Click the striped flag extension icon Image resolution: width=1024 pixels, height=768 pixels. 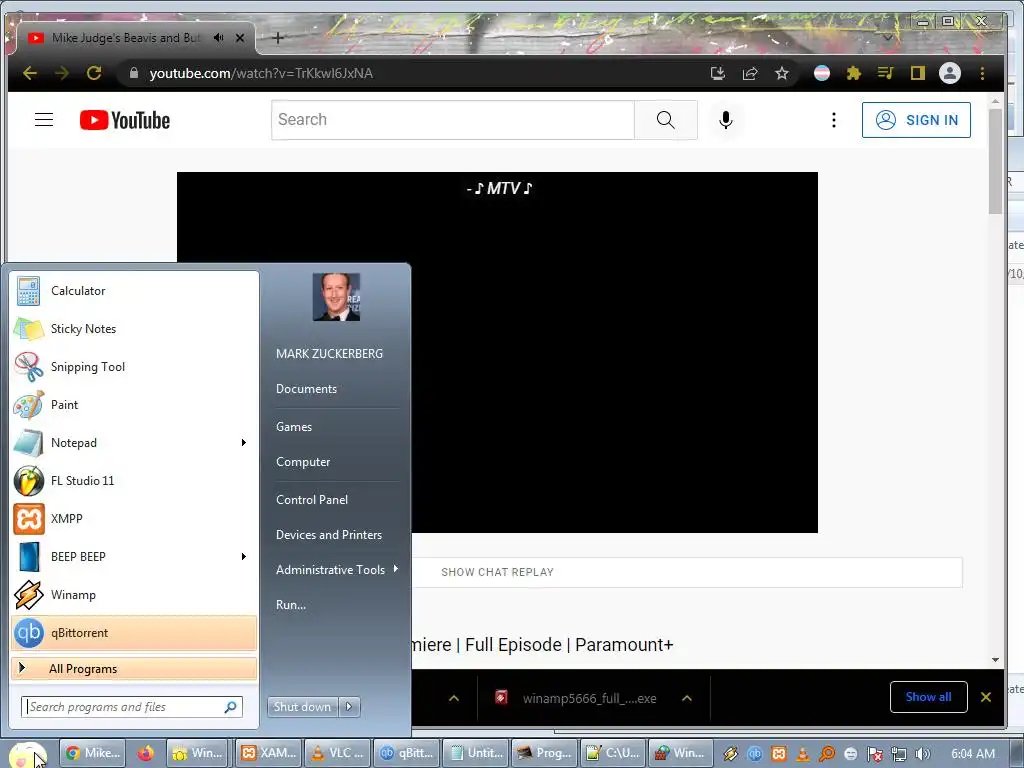822,73
